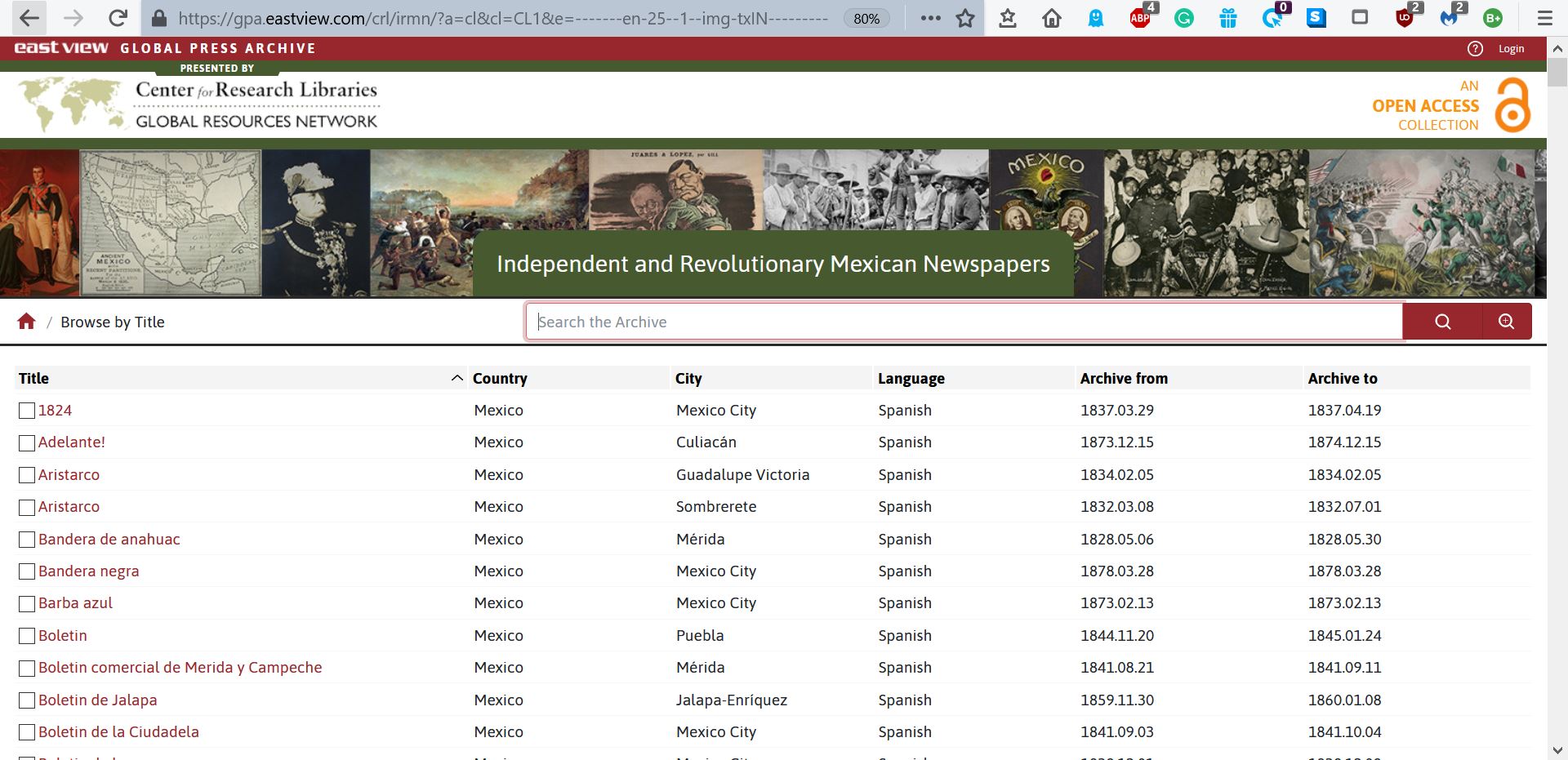The height and width of the screenshot is (760, 1568).
Task: Sort by the Archive from header
Action: coord(1124,378)
